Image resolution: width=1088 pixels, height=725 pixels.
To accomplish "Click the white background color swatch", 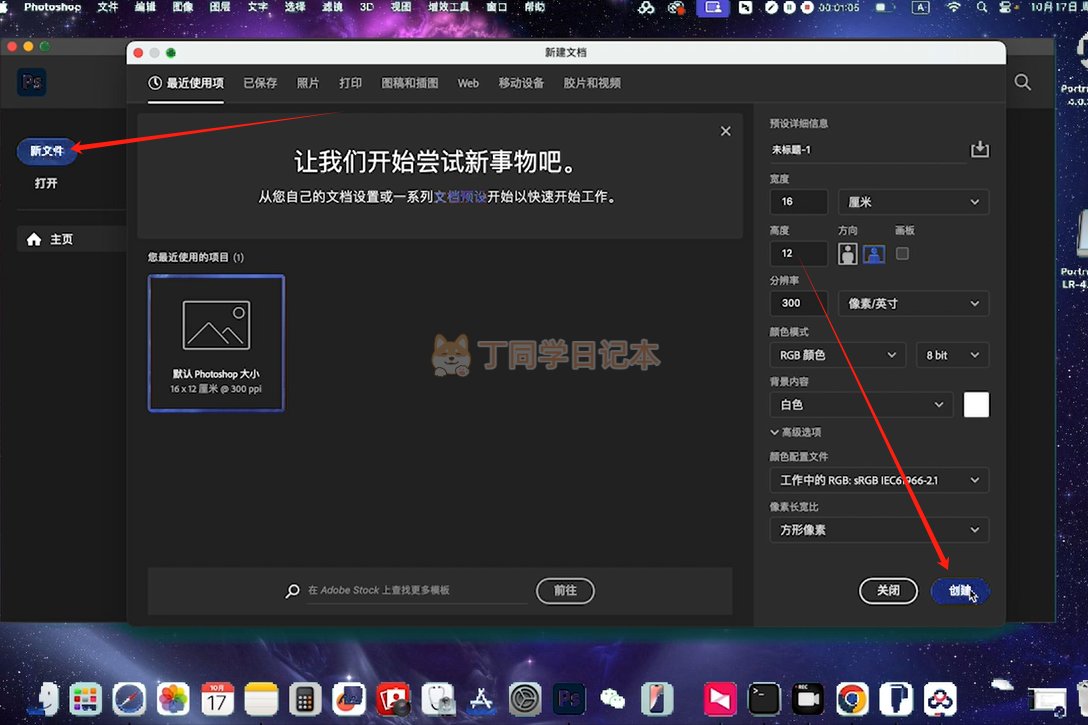I will coord(976,404).
